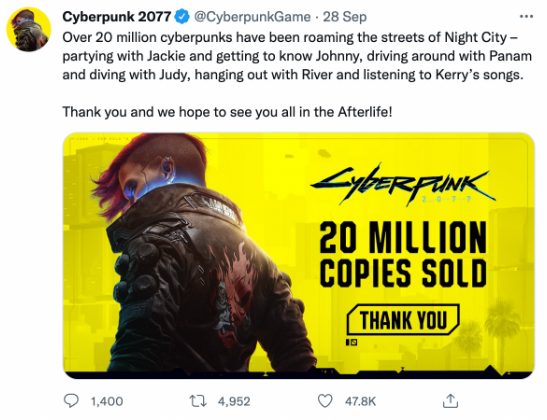547x420 pixels.
Task: Click the THANK YOU badge in the image
Action: pos(403,320)
